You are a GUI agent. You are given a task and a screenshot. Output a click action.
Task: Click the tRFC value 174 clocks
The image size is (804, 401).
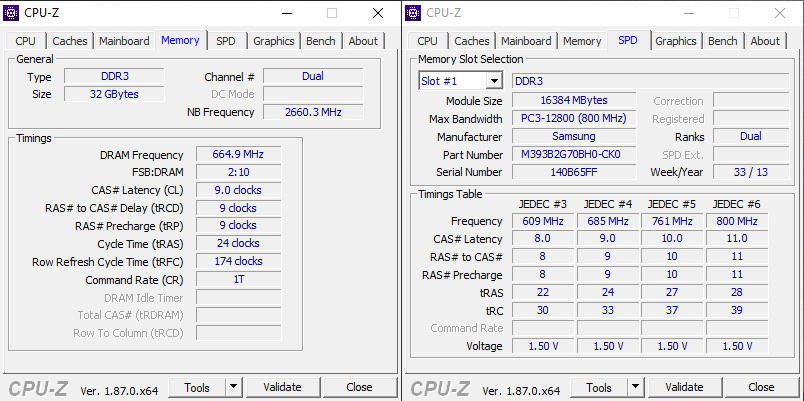[x=238, y=262]
